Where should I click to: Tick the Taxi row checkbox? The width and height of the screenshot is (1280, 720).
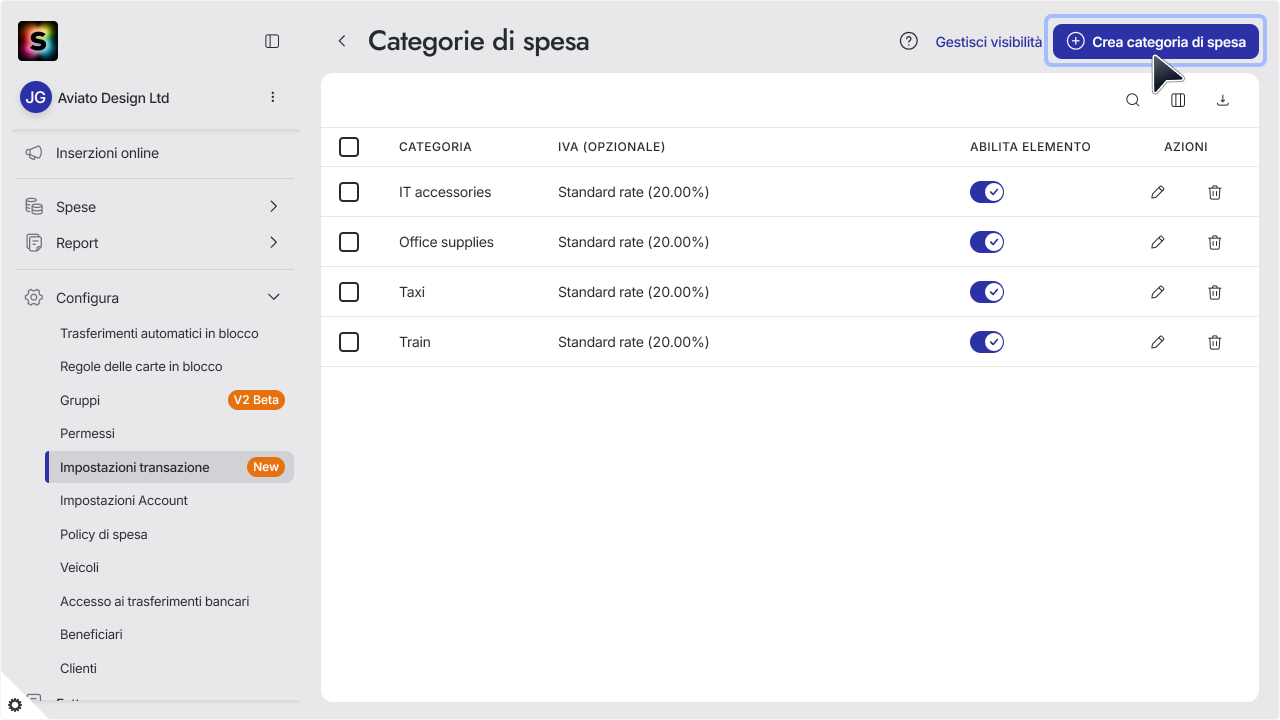[x=349, y=292]
